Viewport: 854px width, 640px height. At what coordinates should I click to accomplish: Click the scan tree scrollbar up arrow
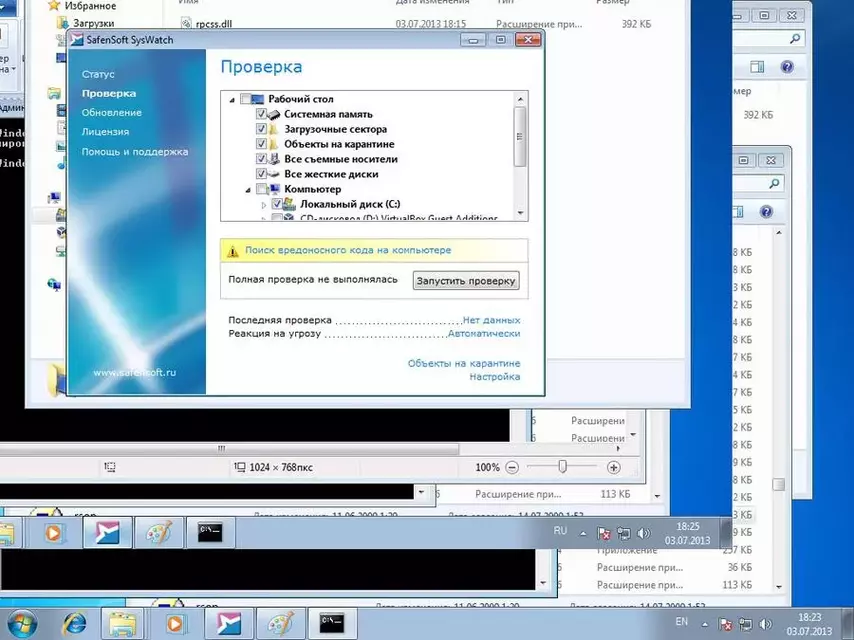pos(520,99)
